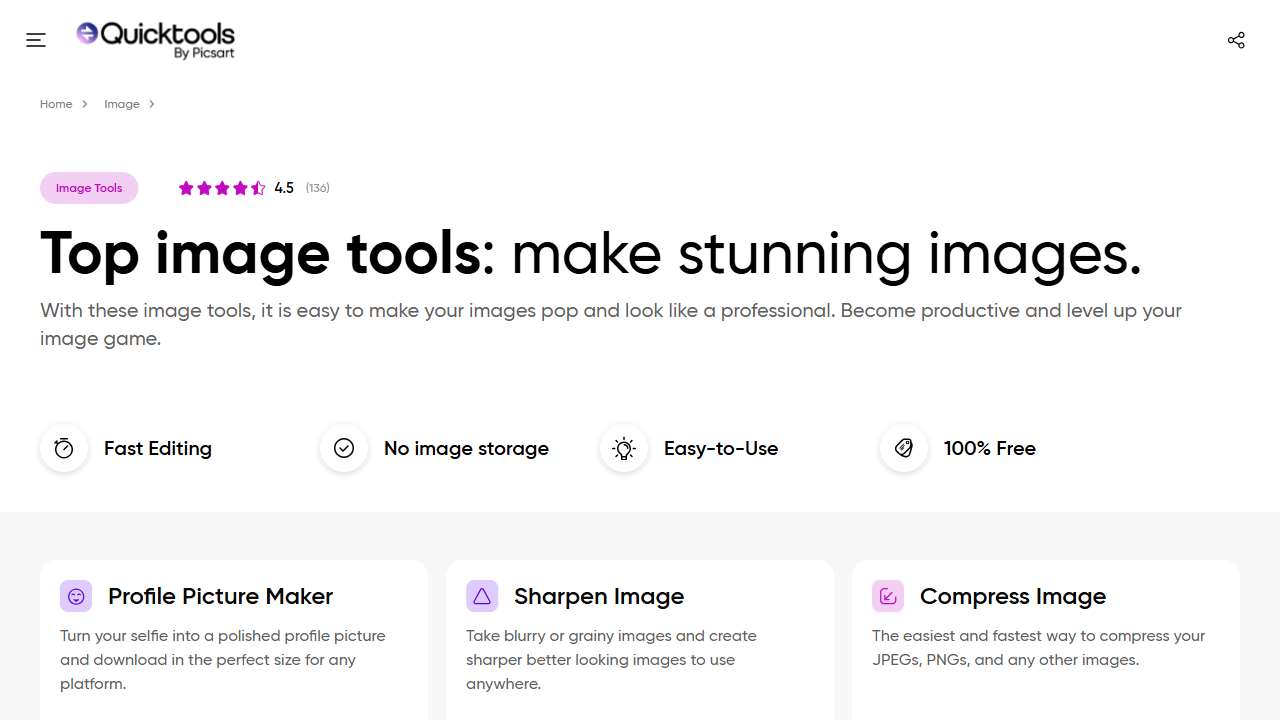Click the Quicktools by Picsart logo
This screenshot has width=1280, height=720.
156,40
